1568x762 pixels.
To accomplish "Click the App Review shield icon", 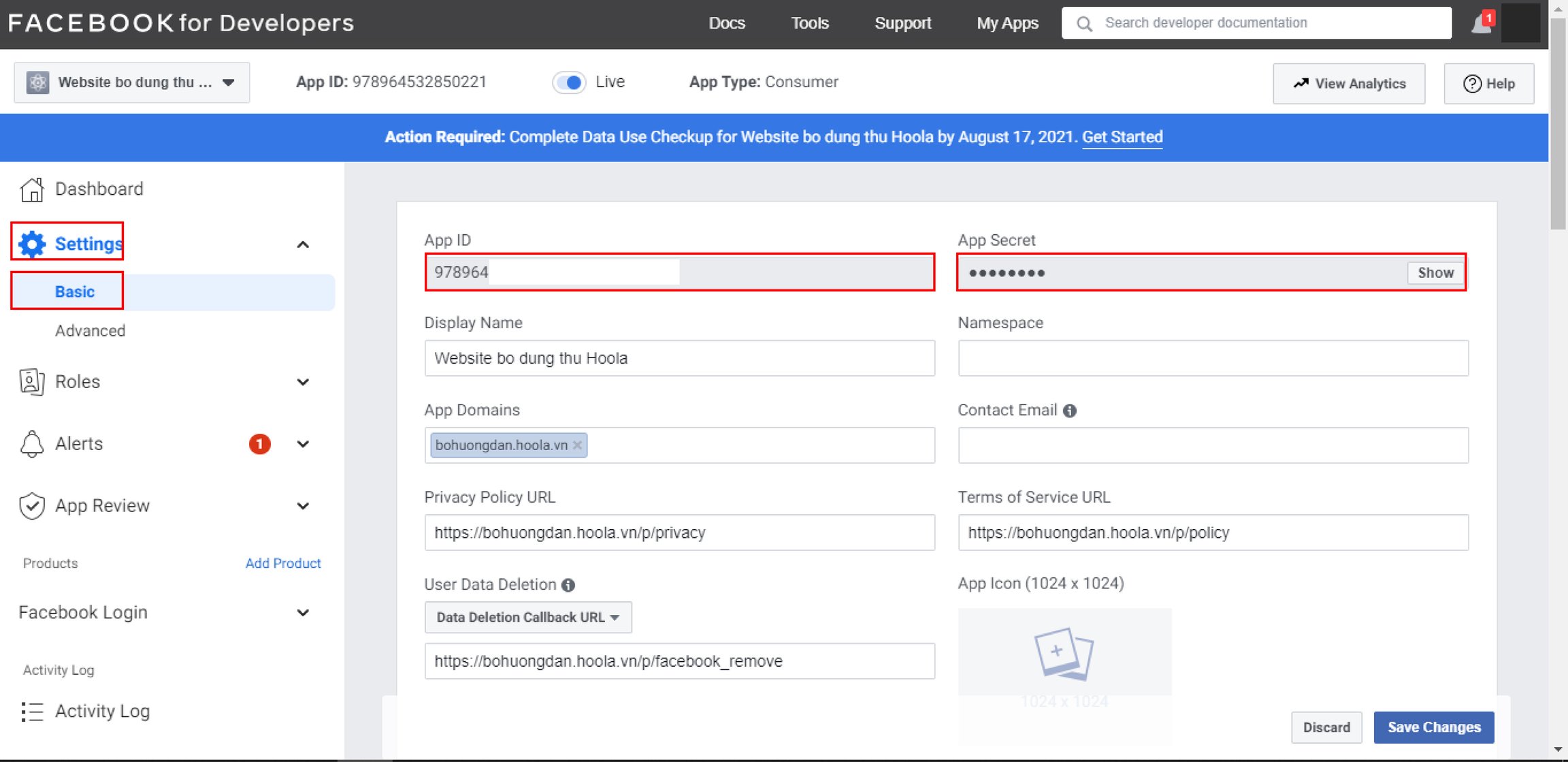I will (32, 506).
